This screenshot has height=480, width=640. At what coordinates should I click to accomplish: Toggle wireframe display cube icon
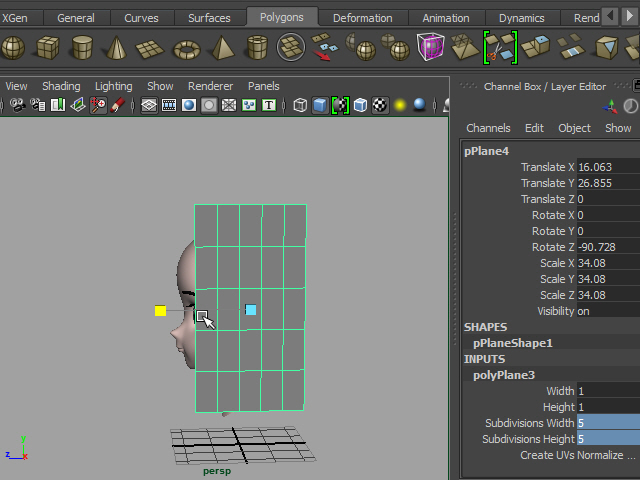(x=300, y=105)
